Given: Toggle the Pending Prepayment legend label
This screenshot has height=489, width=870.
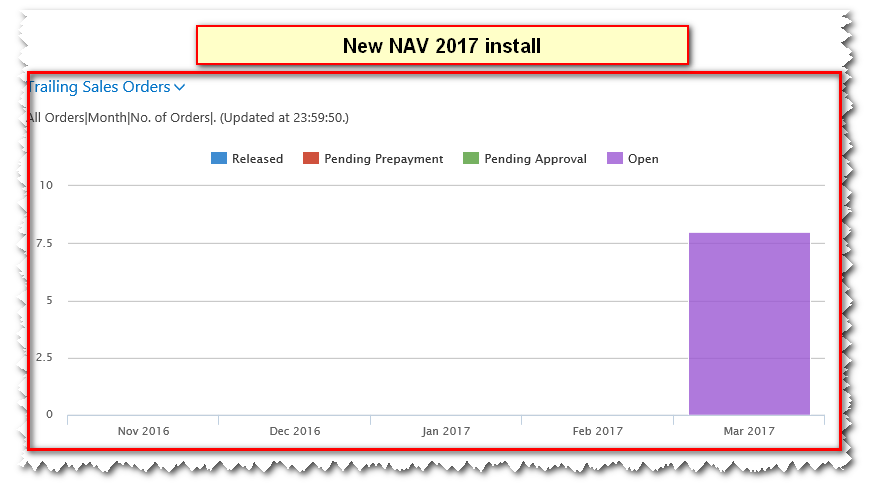Looking at the screenshot, I should point(383,159).
